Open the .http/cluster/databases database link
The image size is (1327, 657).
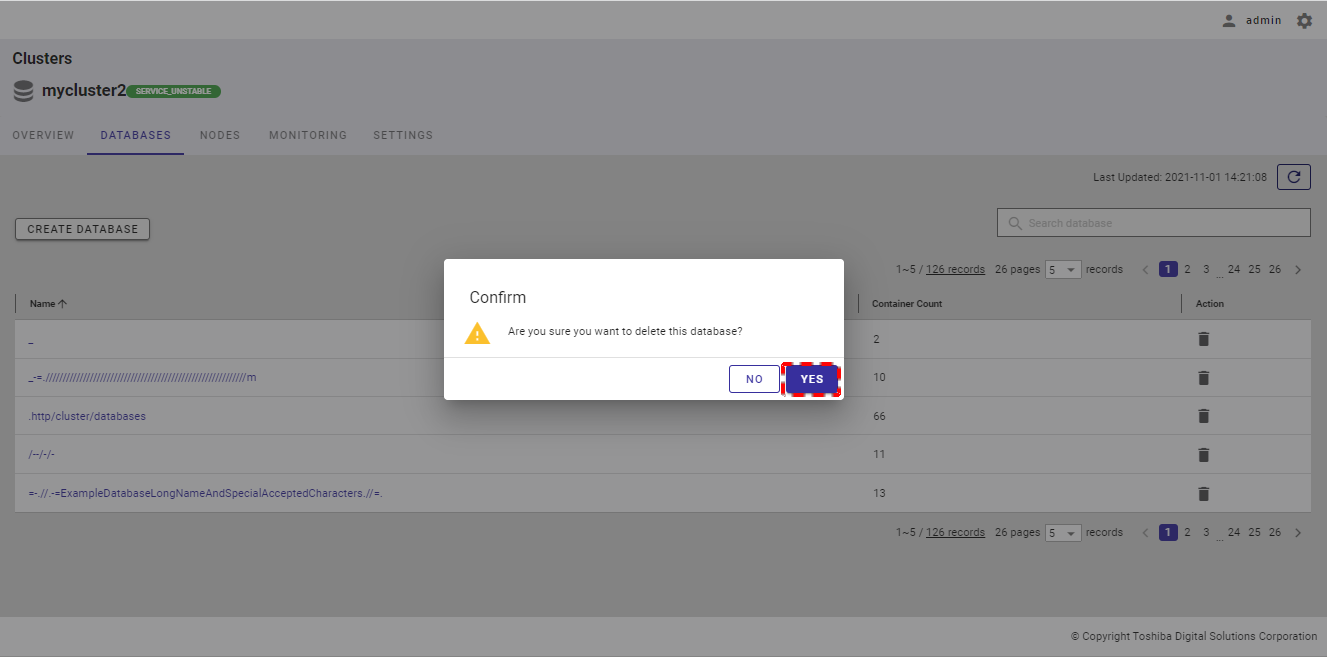[88, 416]
